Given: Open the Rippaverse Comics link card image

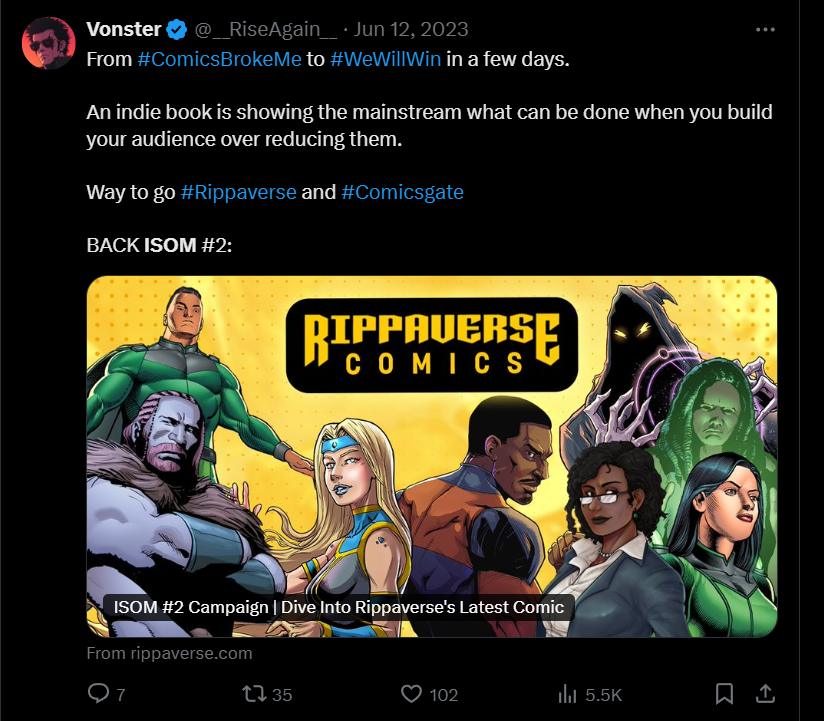Looking at the screenshot, I should [431, 457].
